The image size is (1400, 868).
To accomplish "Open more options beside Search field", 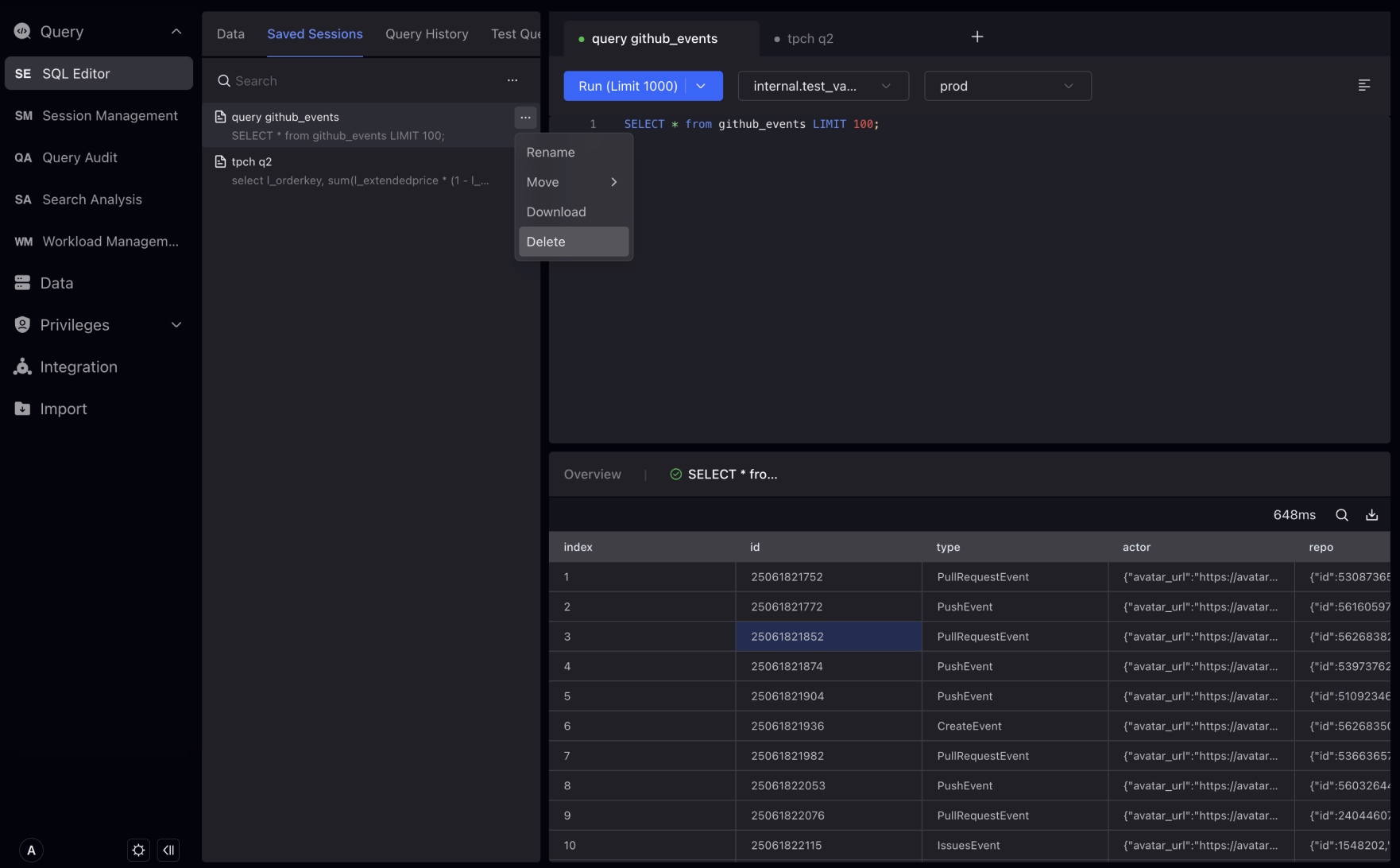I will (512, 80).
